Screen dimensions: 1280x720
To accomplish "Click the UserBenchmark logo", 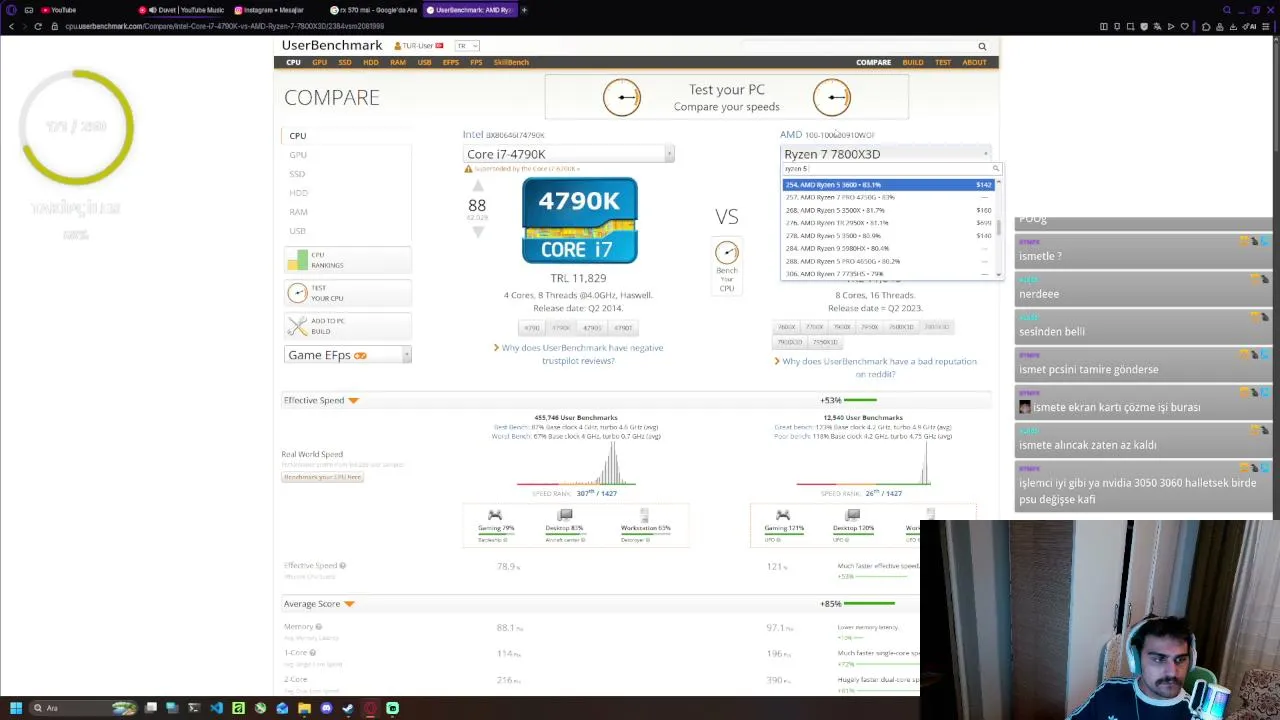I will (332, 45).
